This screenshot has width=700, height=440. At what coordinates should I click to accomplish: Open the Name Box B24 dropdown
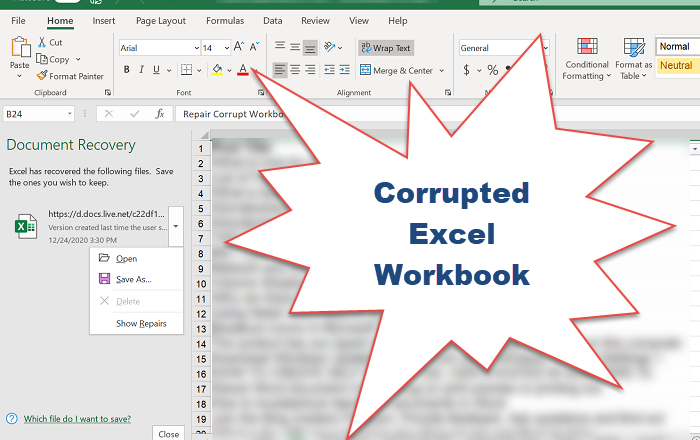(70, 114)
